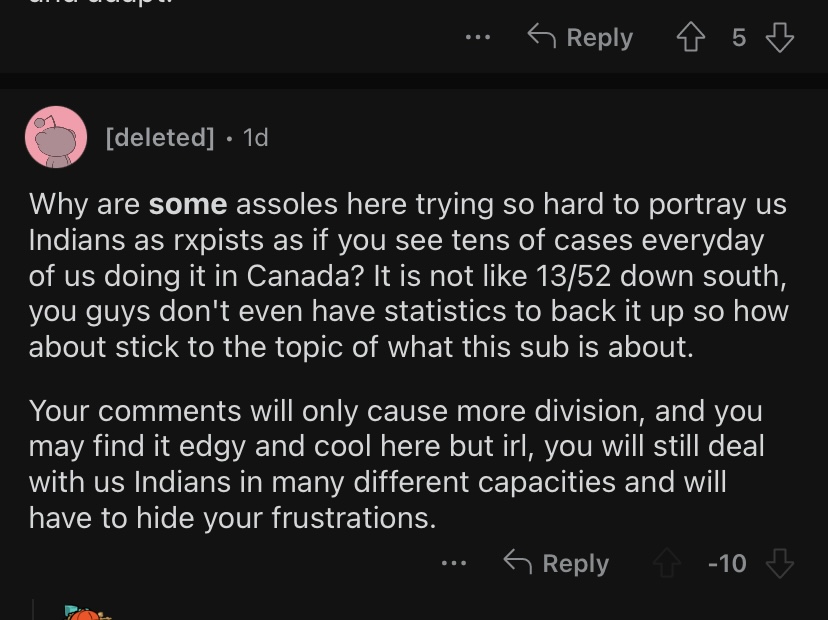Downvote the comment with 5 points
828x620 pixels.
(779, 37)
